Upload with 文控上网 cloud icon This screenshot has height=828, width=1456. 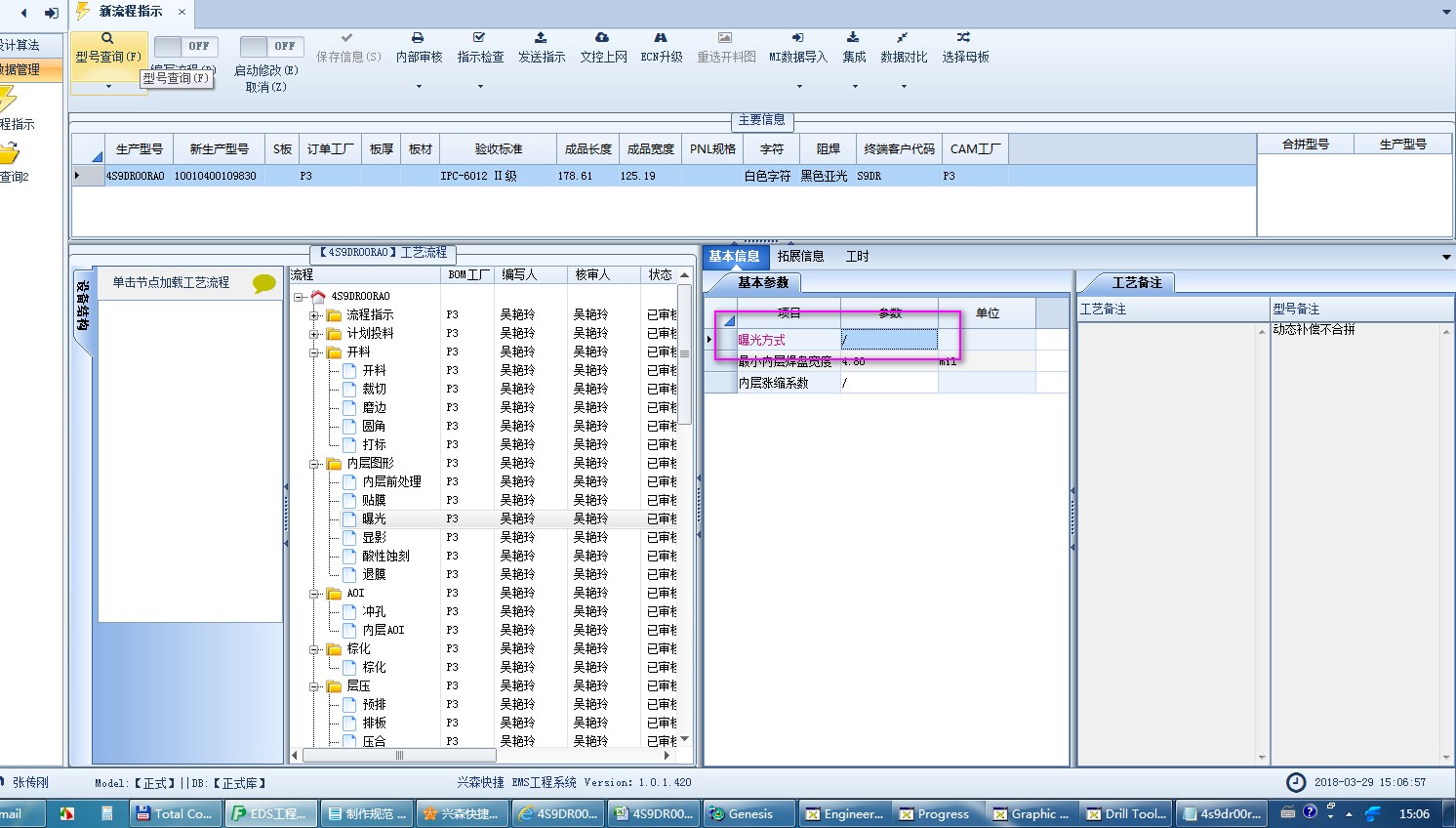(602, 38)
